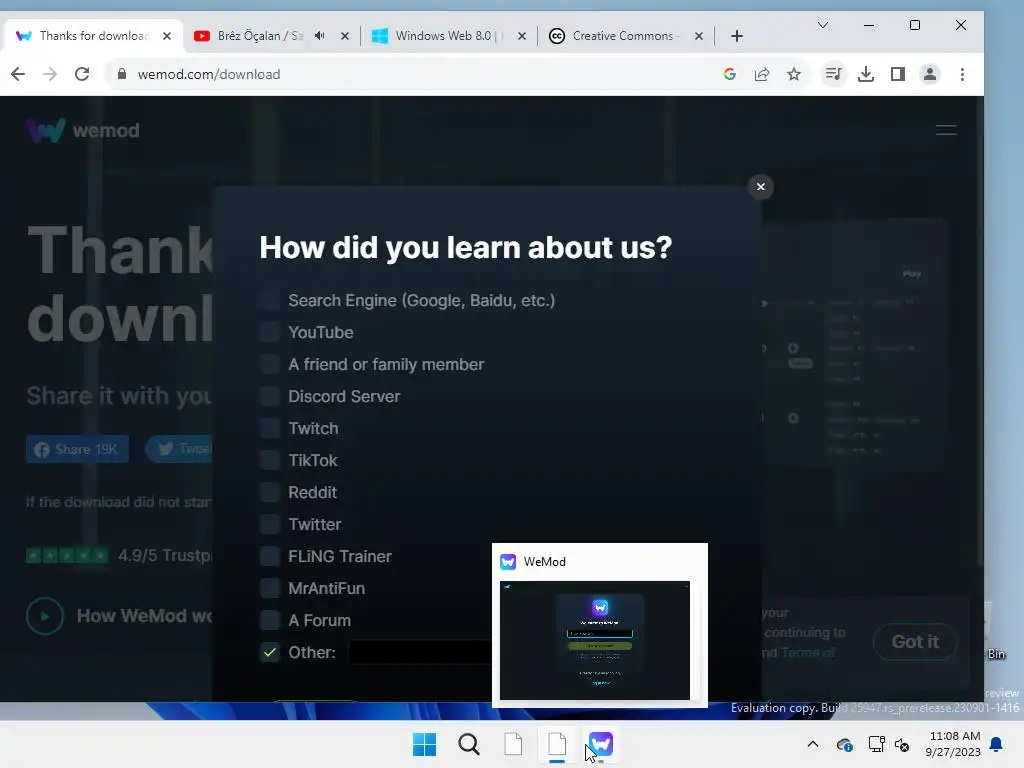
Task: Tick the YouTube checkbox
Action: (x=270, y=332)
